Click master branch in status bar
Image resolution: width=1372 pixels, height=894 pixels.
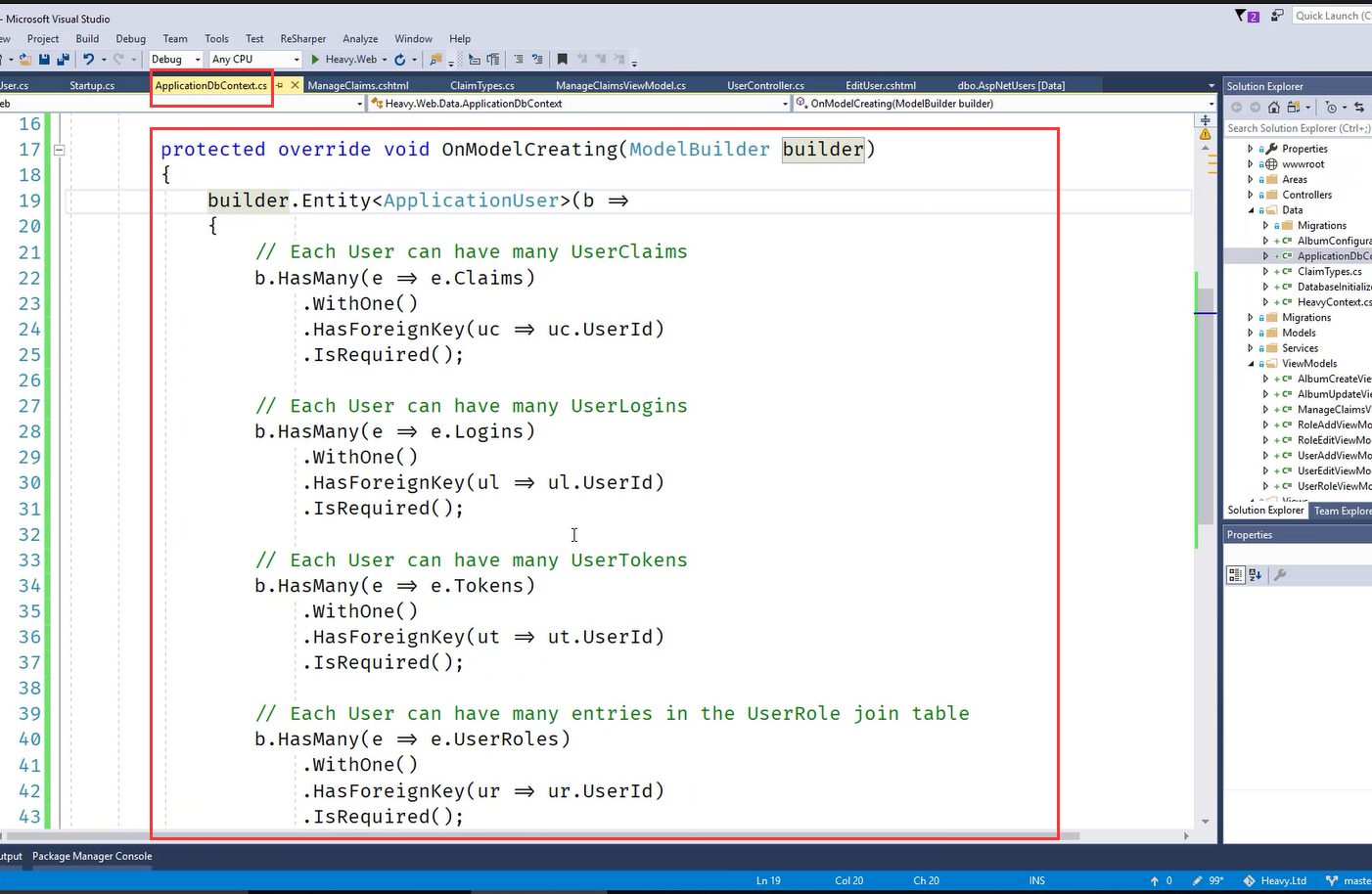[x=1349, y=880]
